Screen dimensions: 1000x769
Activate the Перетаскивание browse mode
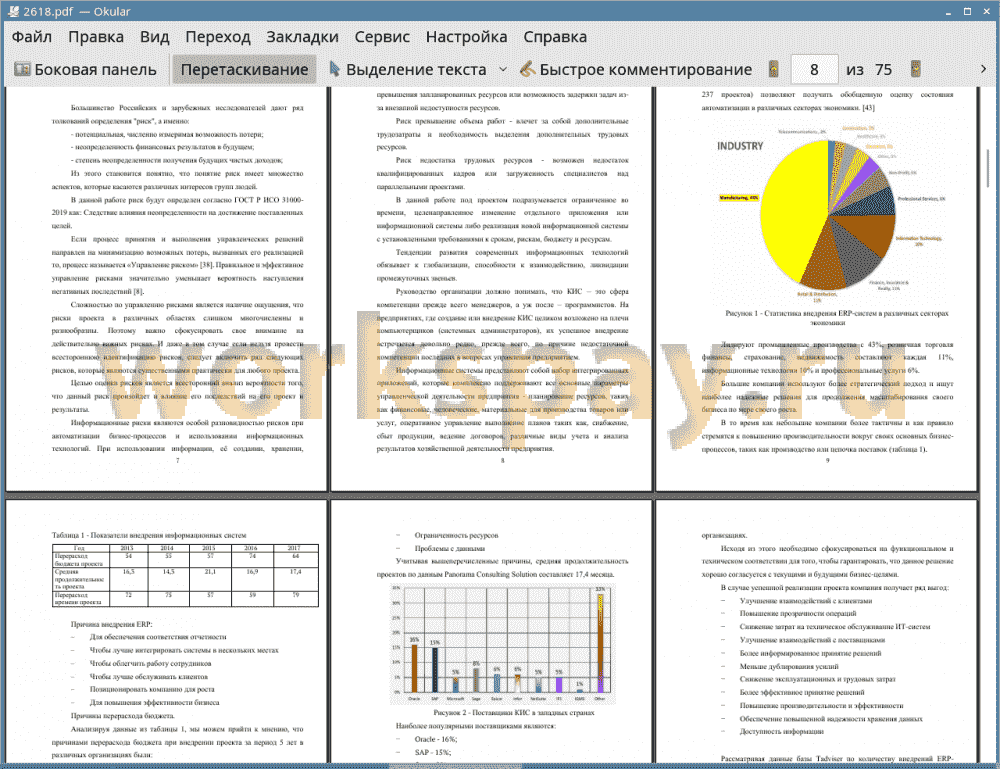click(244, 70)
